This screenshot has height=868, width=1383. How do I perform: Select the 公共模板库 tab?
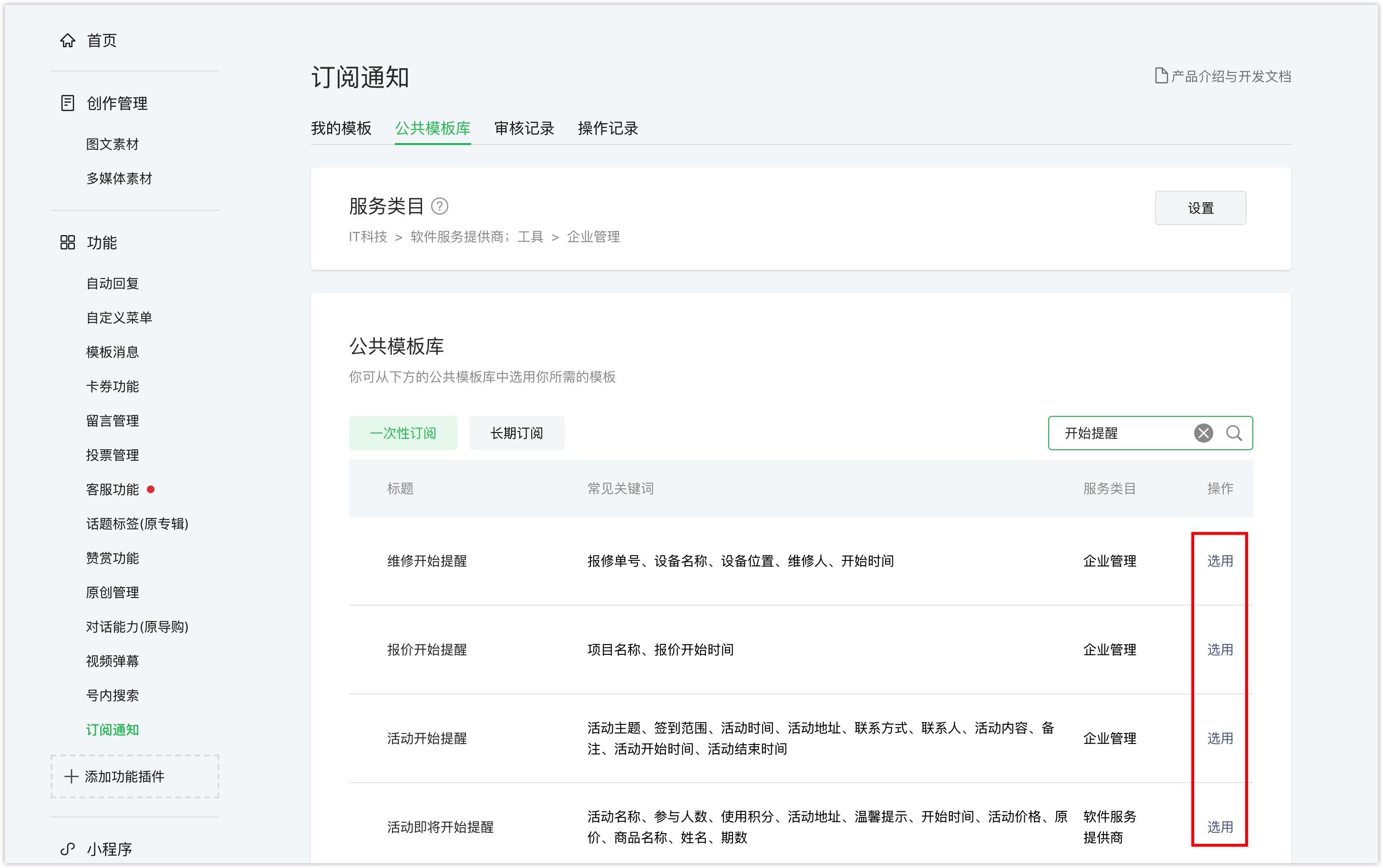coord(433,128)
